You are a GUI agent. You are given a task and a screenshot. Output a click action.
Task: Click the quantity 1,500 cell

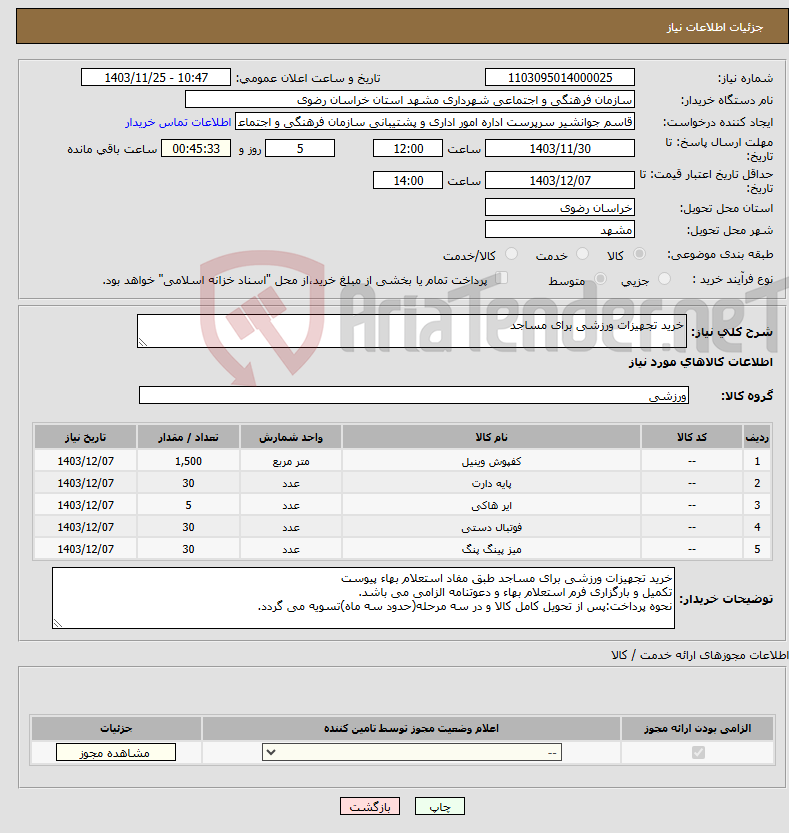(188, 461)
